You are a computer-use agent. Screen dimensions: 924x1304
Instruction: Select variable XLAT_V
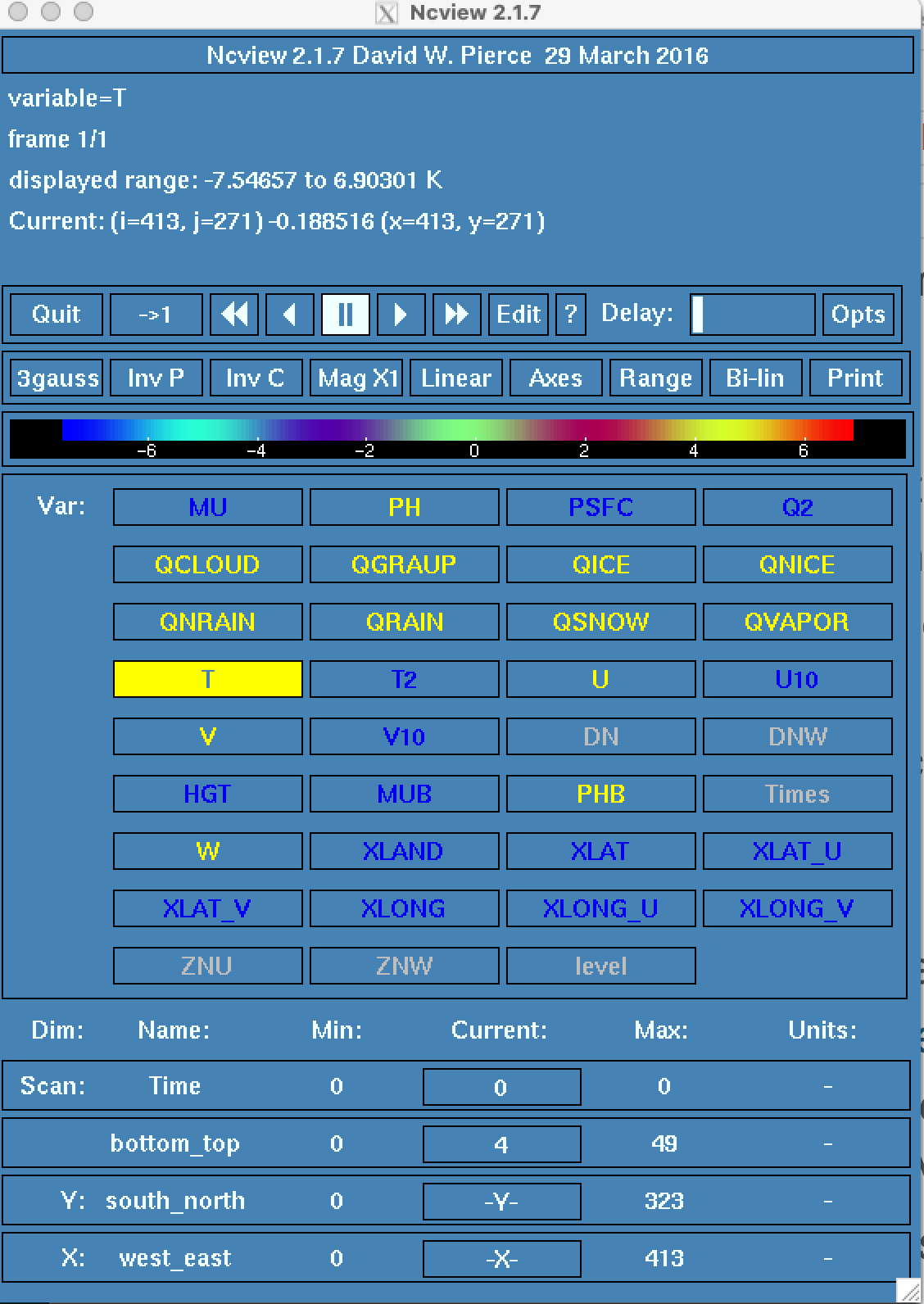tap(208, 908)
